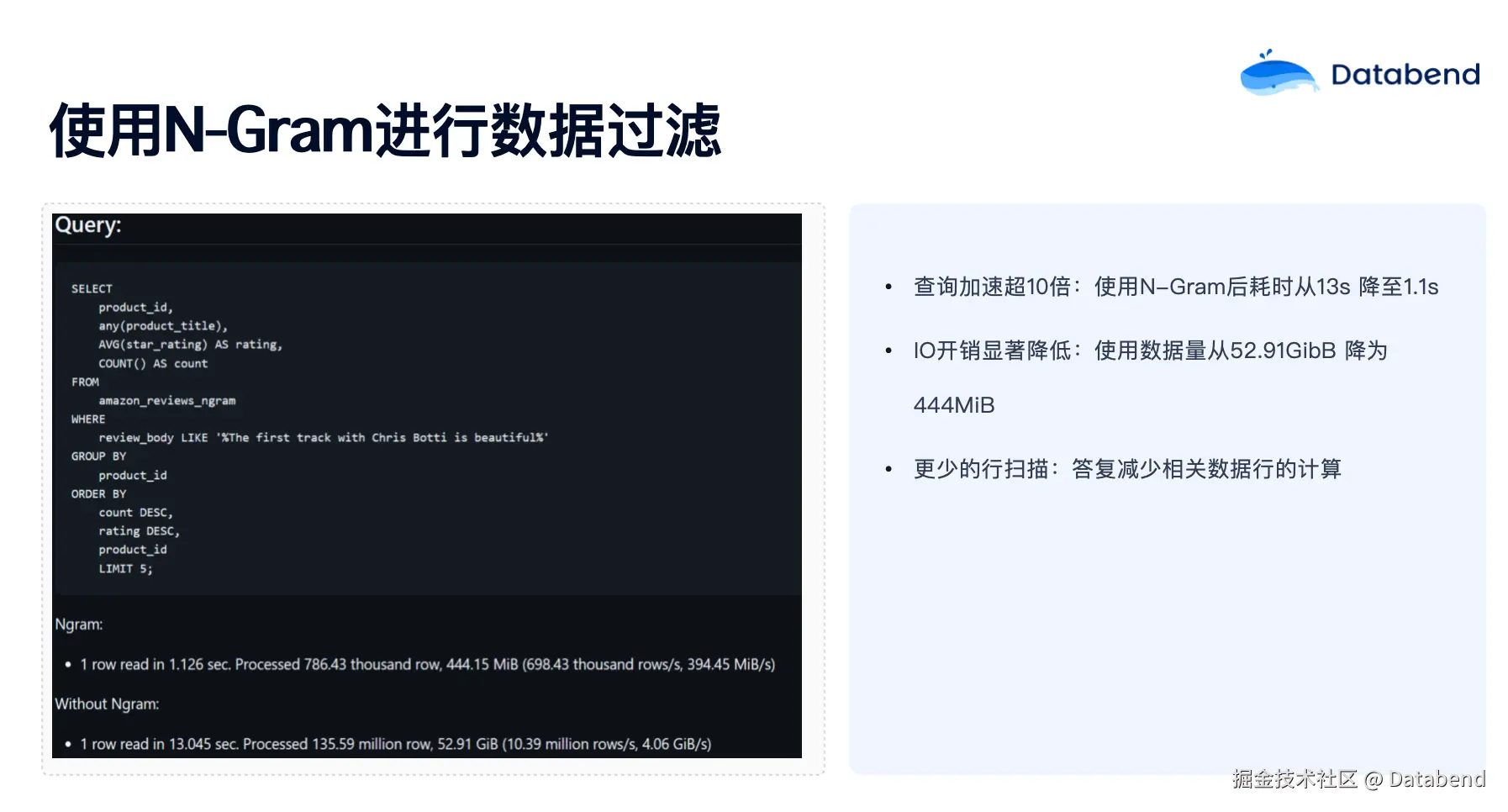Select the slide title about N-Gram filtering
1508x812 pixels.
(385, 131)
